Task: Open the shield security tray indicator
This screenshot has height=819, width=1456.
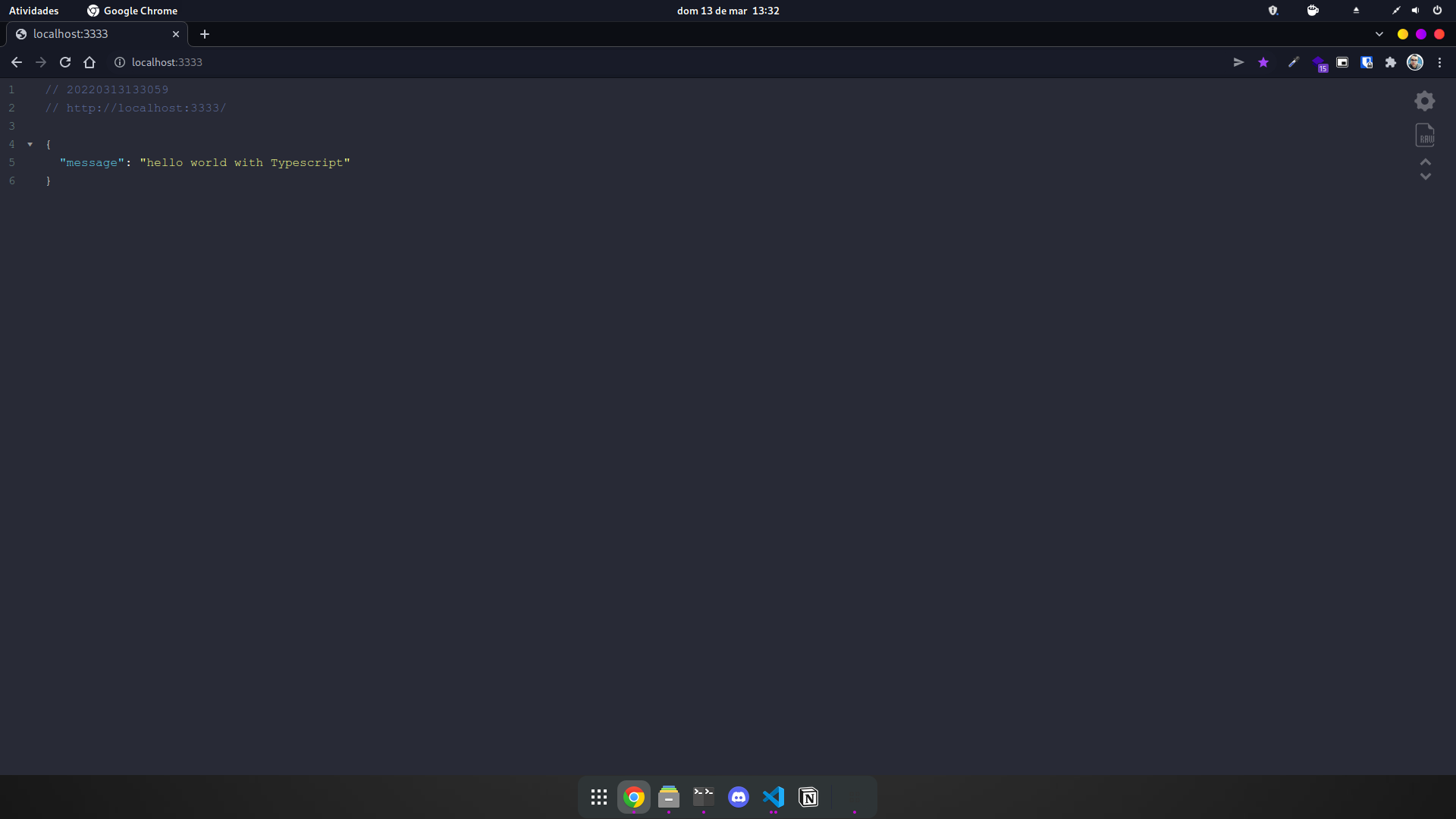Action: click(x=1273, y=11)
